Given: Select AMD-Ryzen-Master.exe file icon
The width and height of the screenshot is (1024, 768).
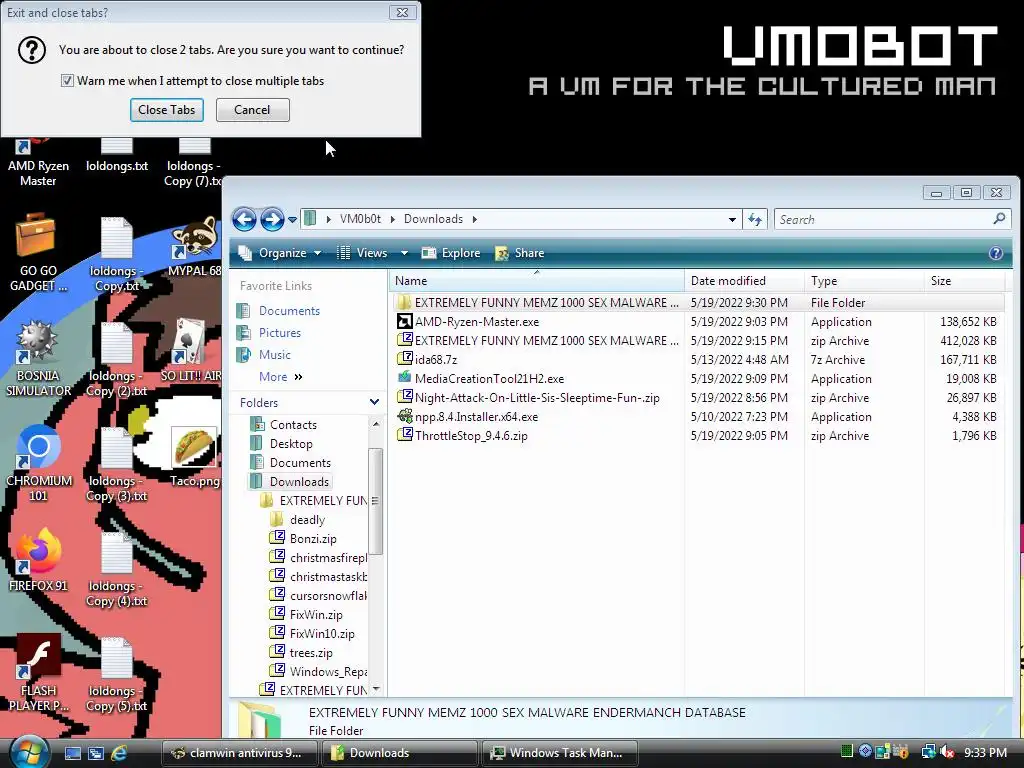Looking at the screenshot, I should tap(404, 321).
